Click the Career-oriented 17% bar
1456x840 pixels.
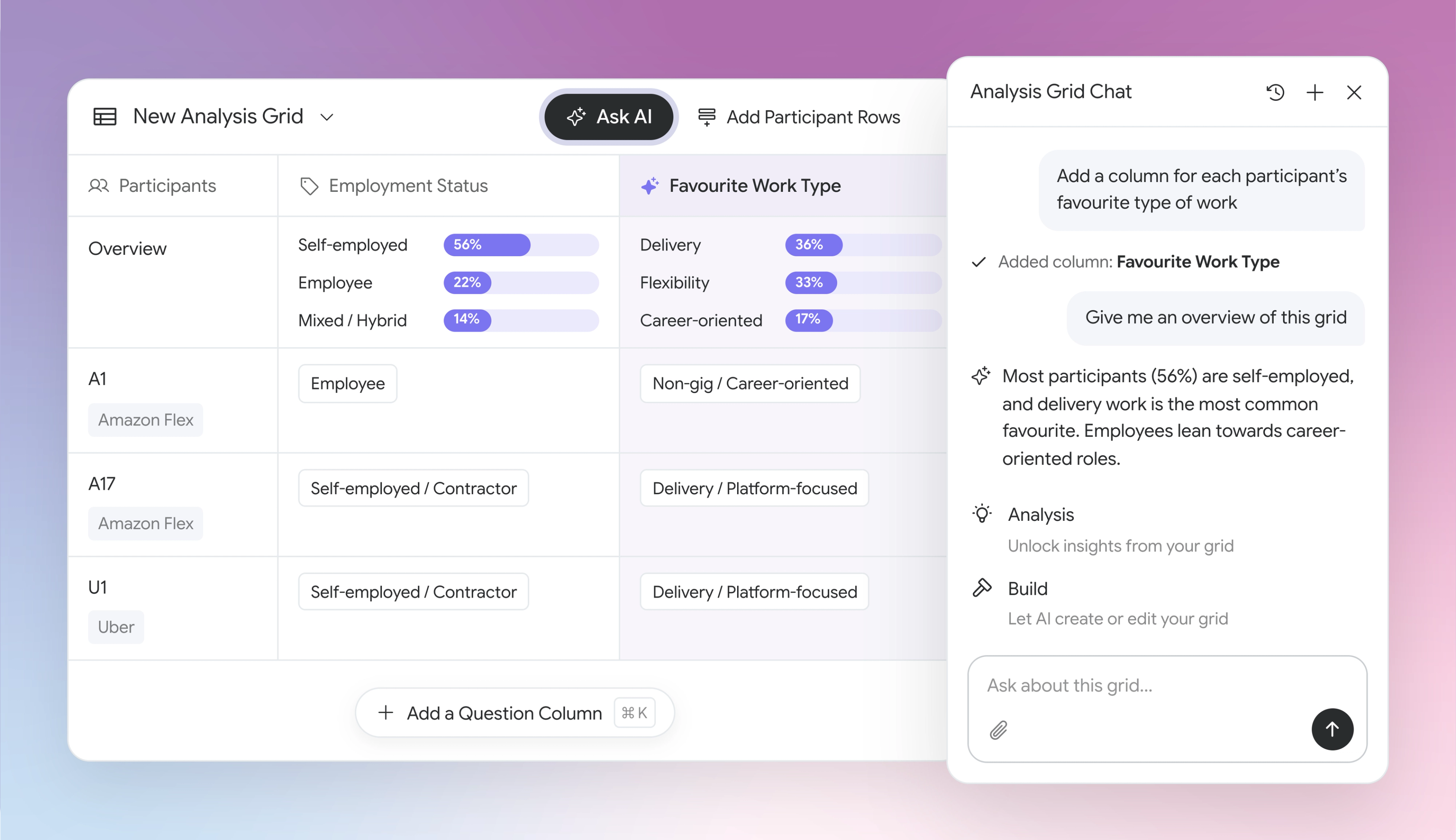[x=863, y=320]
